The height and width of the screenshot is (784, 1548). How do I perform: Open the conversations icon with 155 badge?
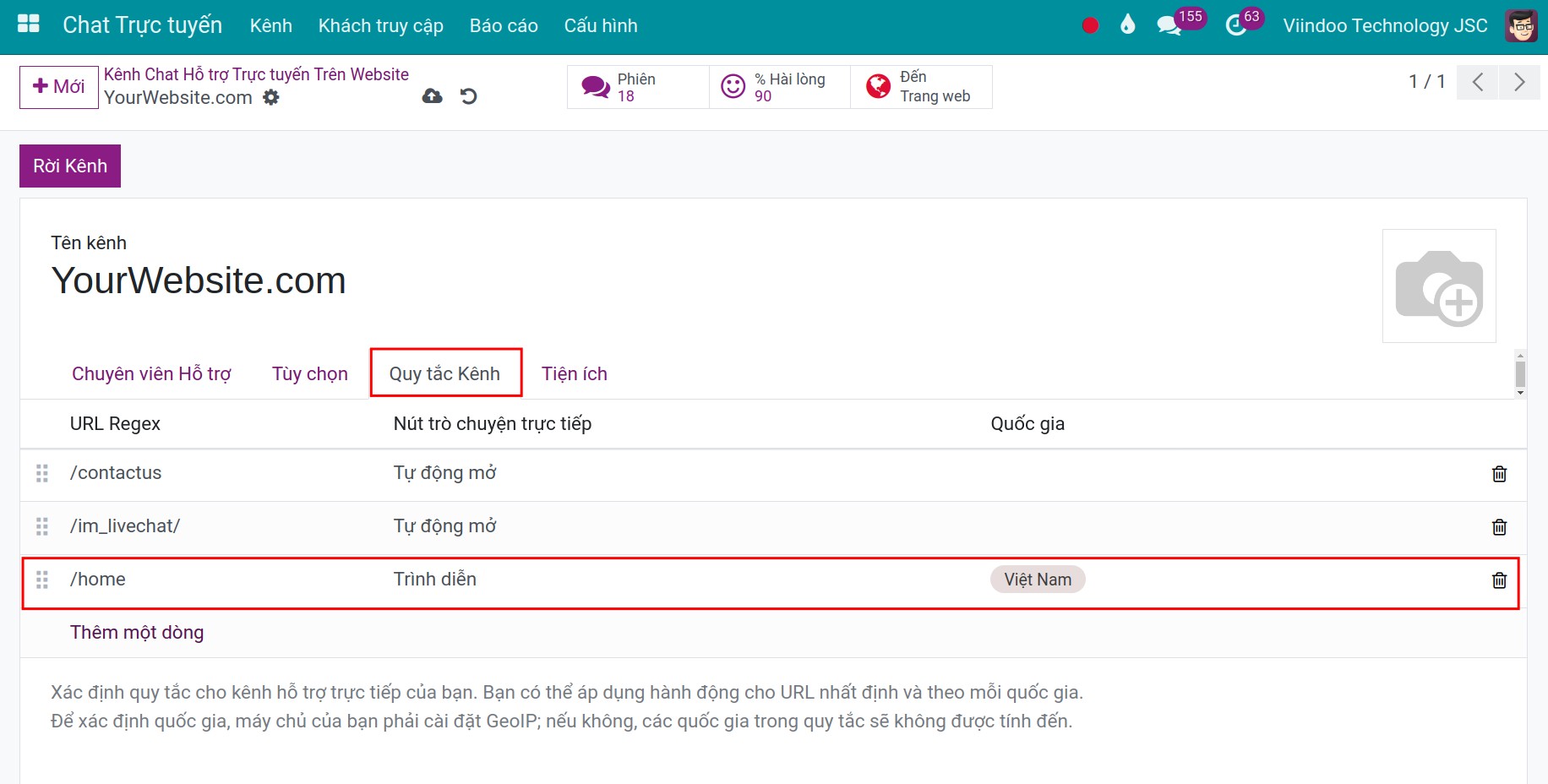(1169, 25)
